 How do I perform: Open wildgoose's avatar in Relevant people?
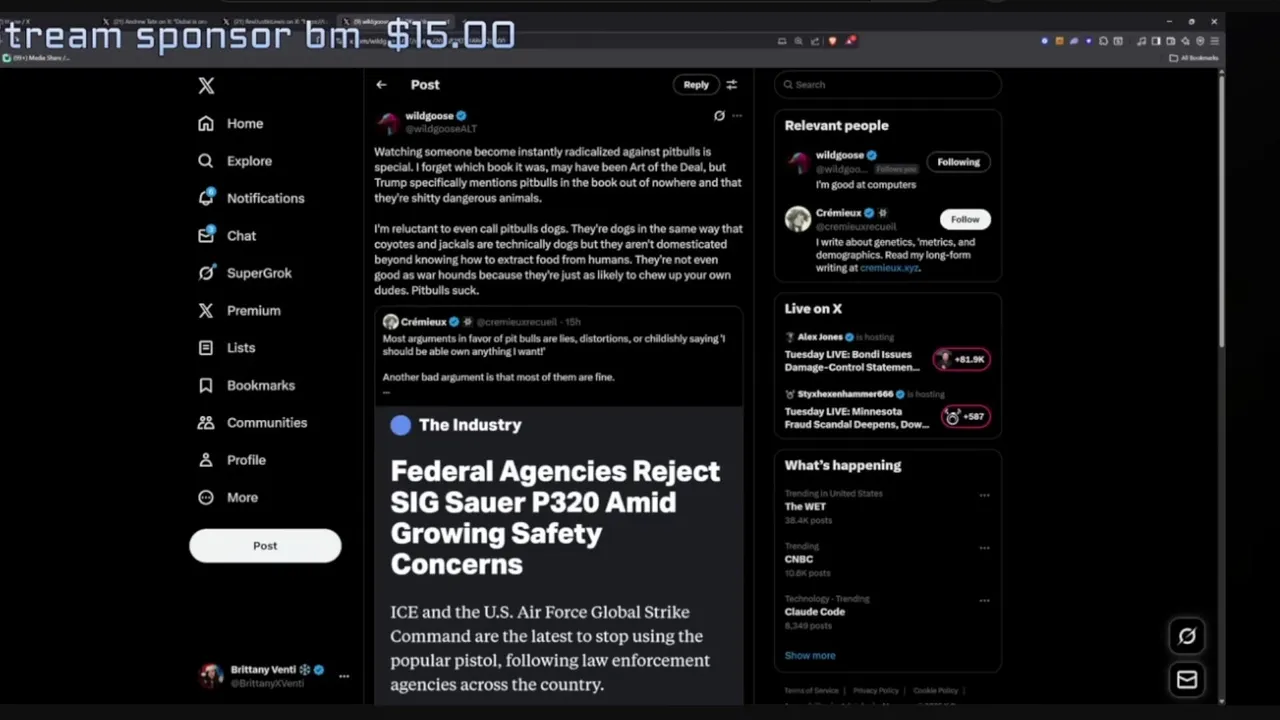point(798,162)
